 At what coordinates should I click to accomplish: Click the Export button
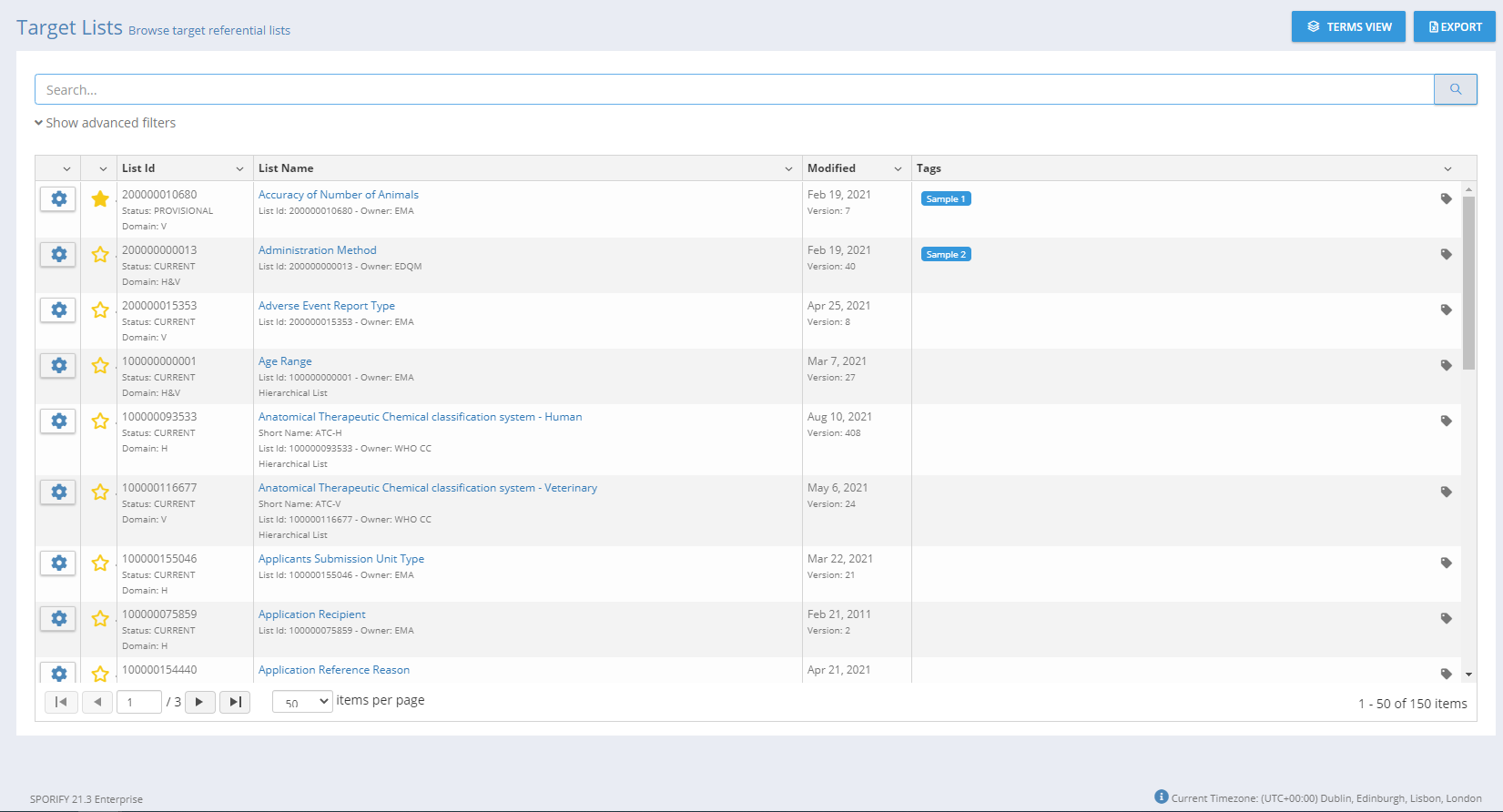[x=1454, y=26]
